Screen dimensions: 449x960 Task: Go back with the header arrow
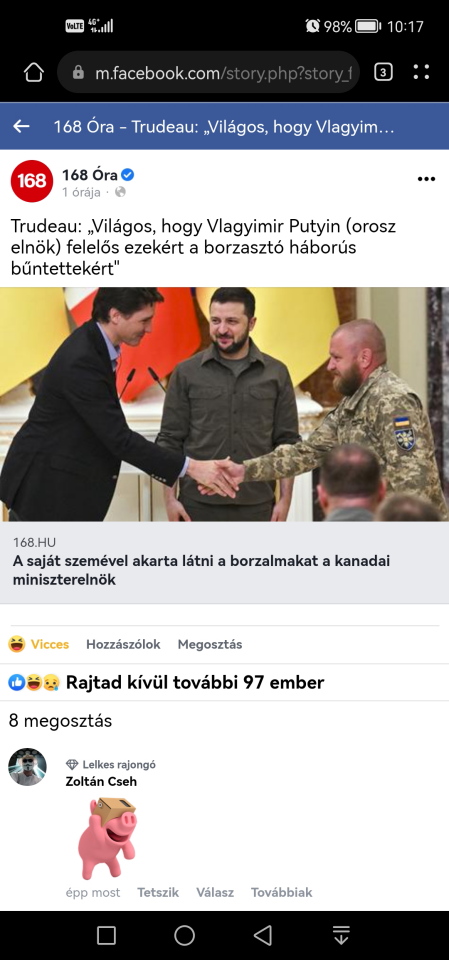(x=21, y=126)
